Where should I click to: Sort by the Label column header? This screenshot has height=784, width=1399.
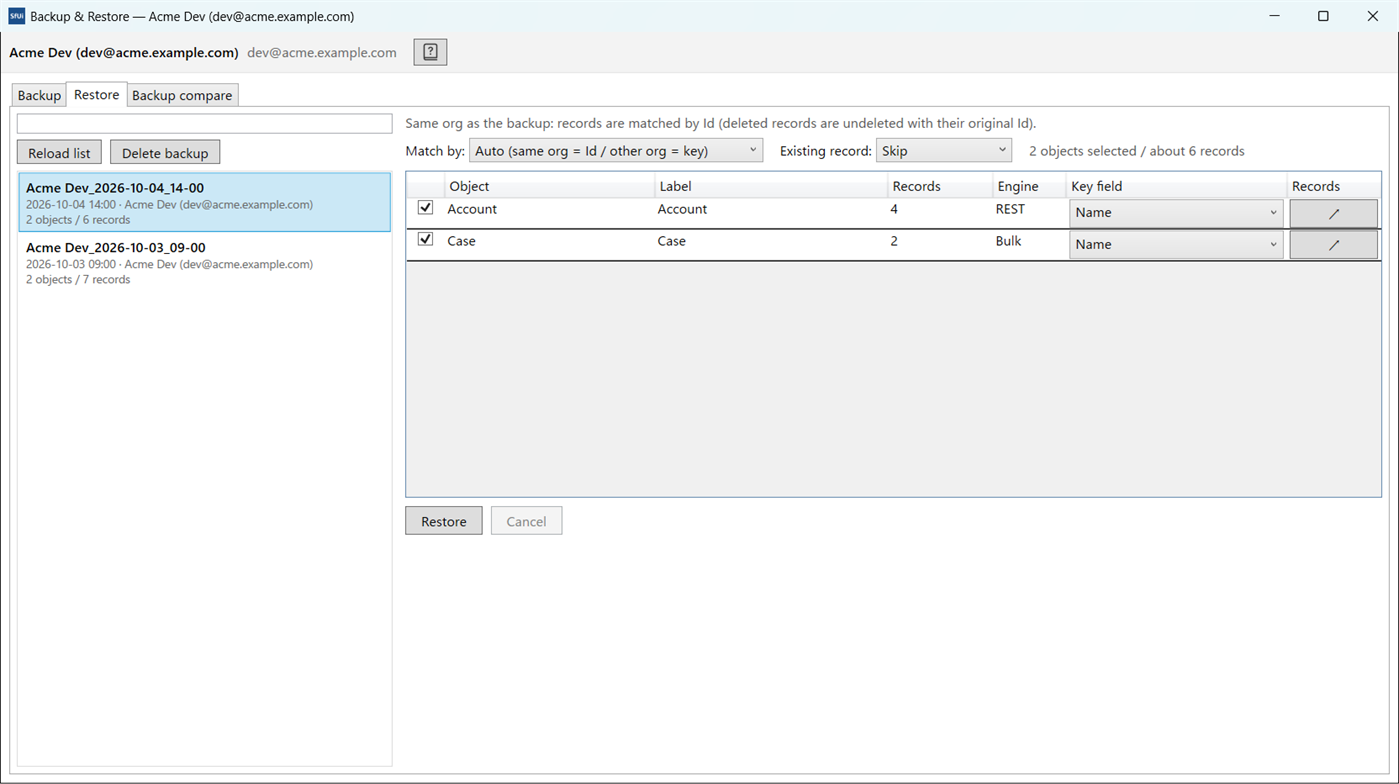click(x=771, y=186)
